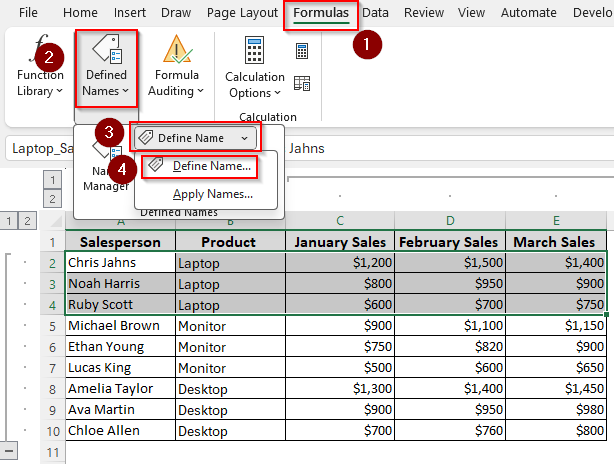Select column D header
Screen dimensions: 614x464
click(x=450, y=220)
